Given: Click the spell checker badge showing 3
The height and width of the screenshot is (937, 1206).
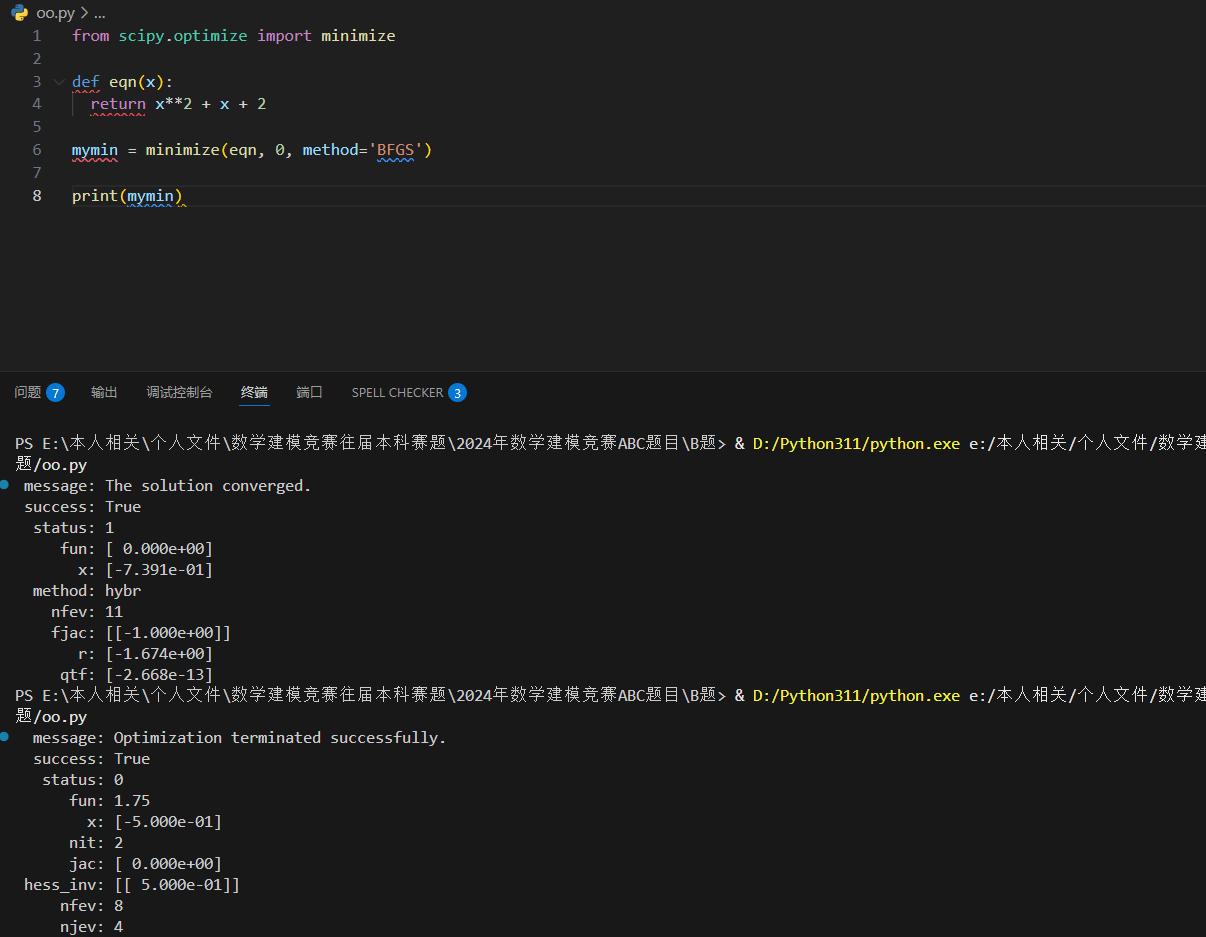Looking at the screenshot, I should point(457,393).
